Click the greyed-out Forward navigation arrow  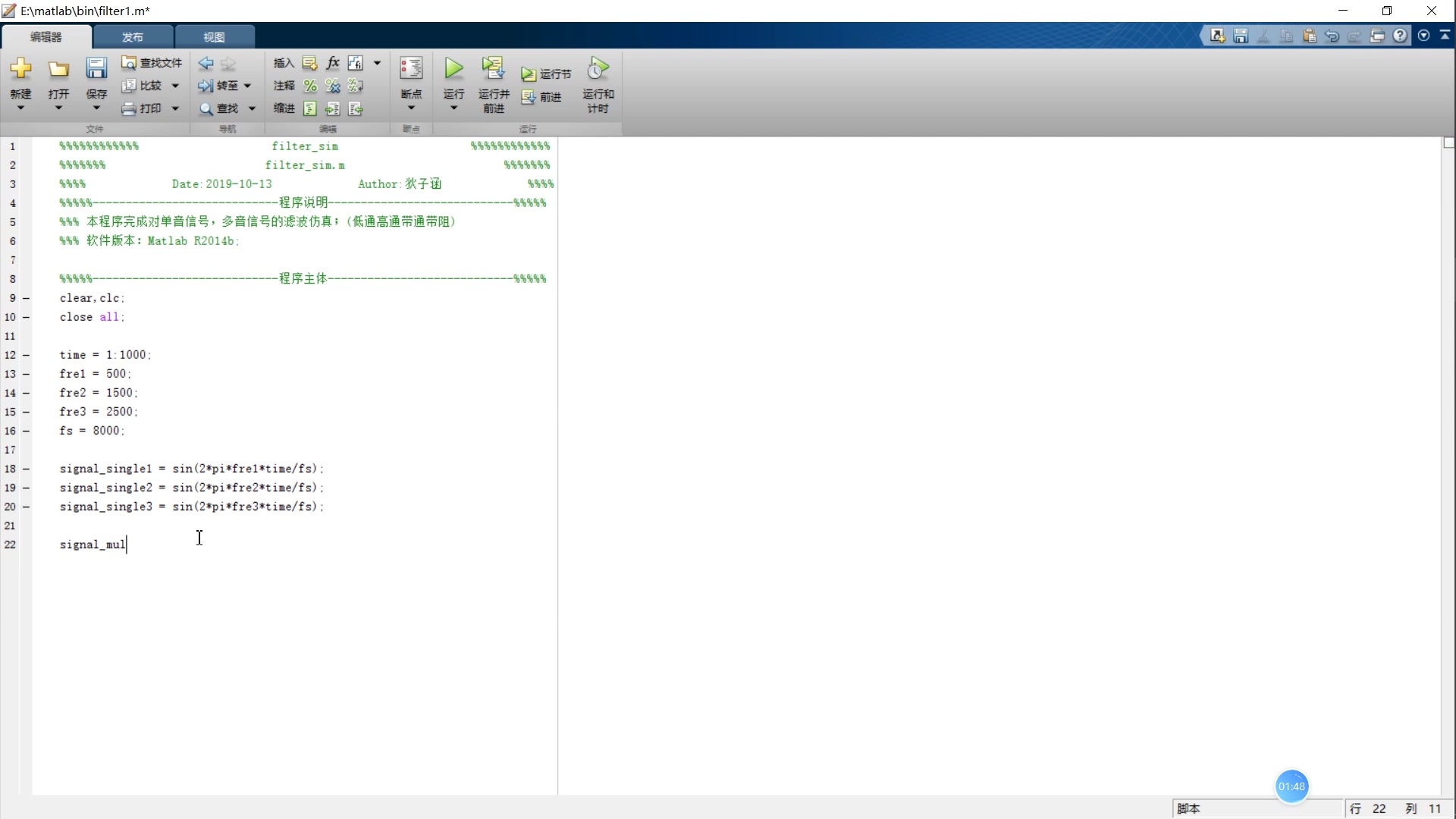228,64
